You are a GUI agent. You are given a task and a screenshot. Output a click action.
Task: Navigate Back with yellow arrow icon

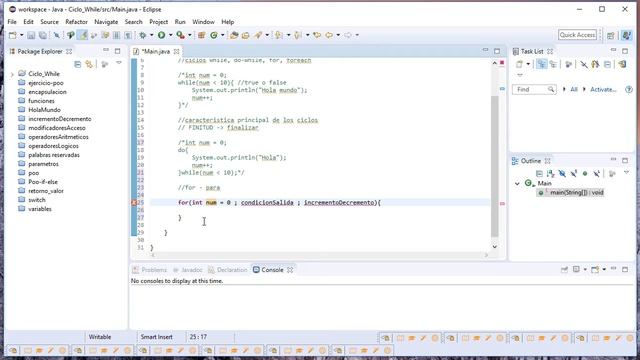(x=329, y=35)
